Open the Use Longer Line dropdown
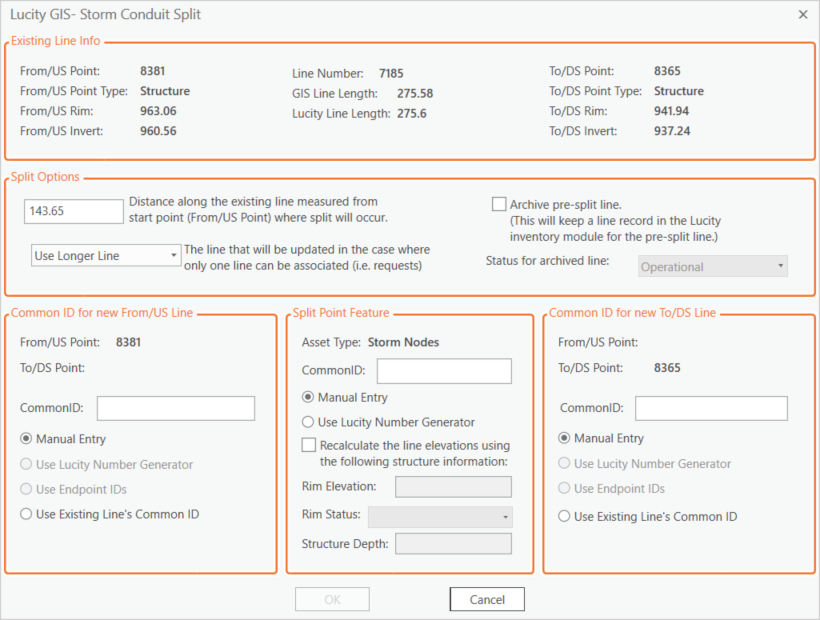 pos(106,256)
